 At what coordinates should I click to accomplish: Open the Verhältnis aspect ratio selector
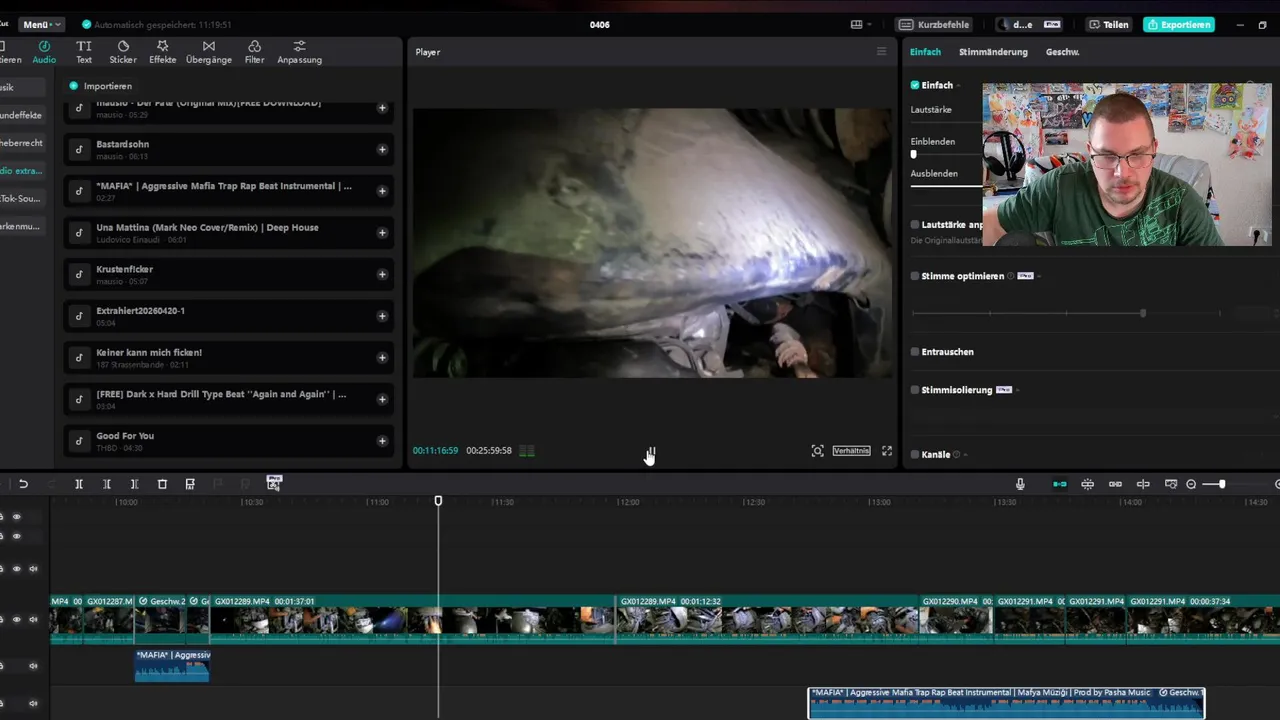pos(851,451)
